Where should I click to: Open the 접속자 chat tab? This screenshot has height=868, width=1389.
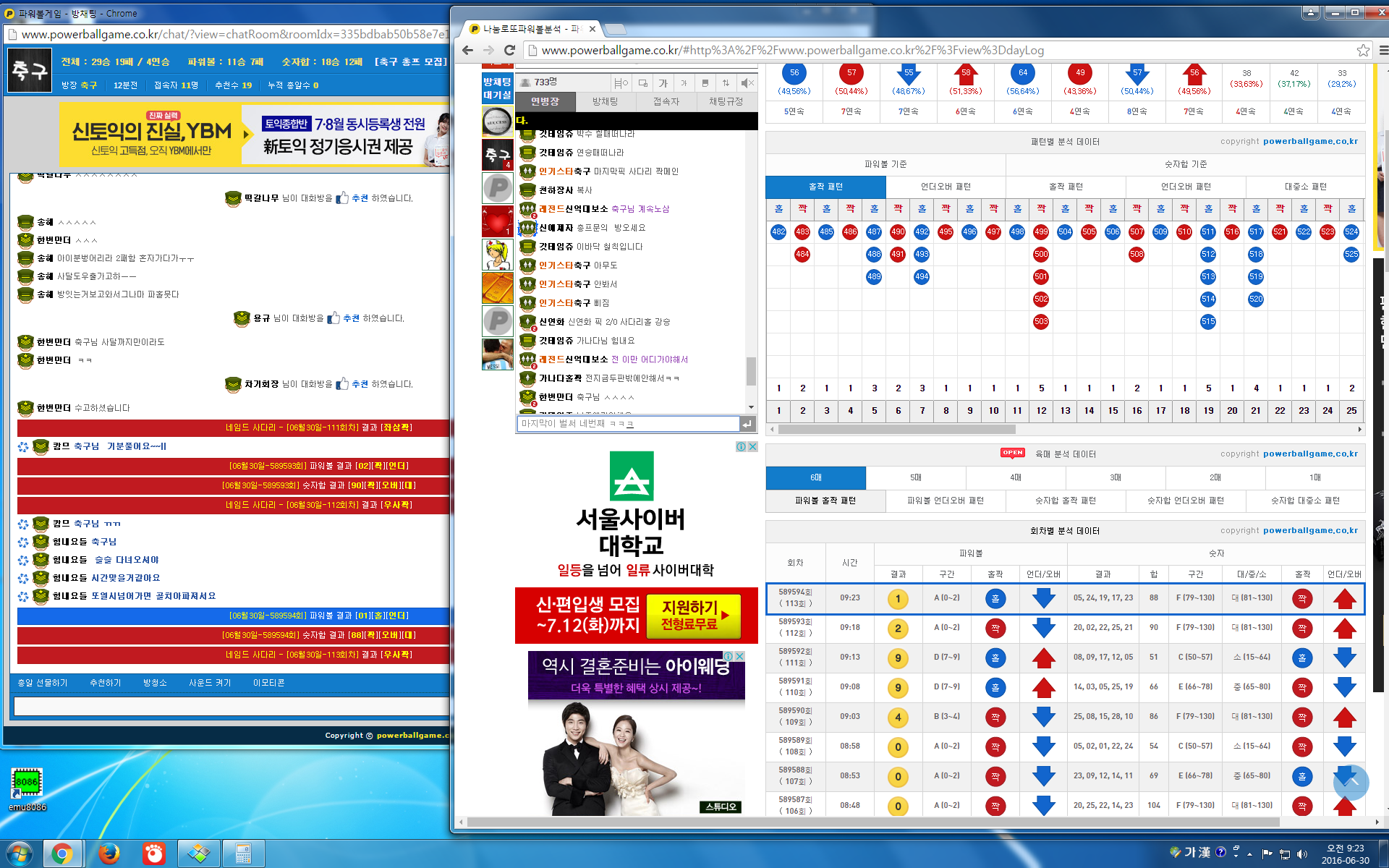pyautogui.click(x=666, y=101)
